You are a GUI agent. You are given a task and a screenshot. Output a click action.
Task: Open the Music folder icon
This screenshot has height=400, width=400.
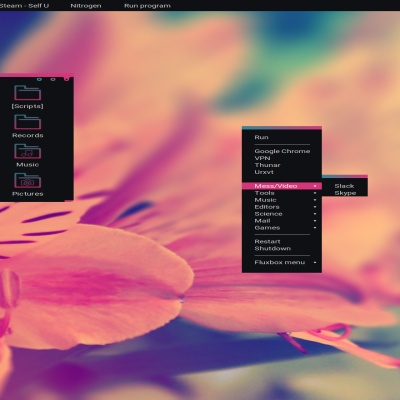[28, 151]
